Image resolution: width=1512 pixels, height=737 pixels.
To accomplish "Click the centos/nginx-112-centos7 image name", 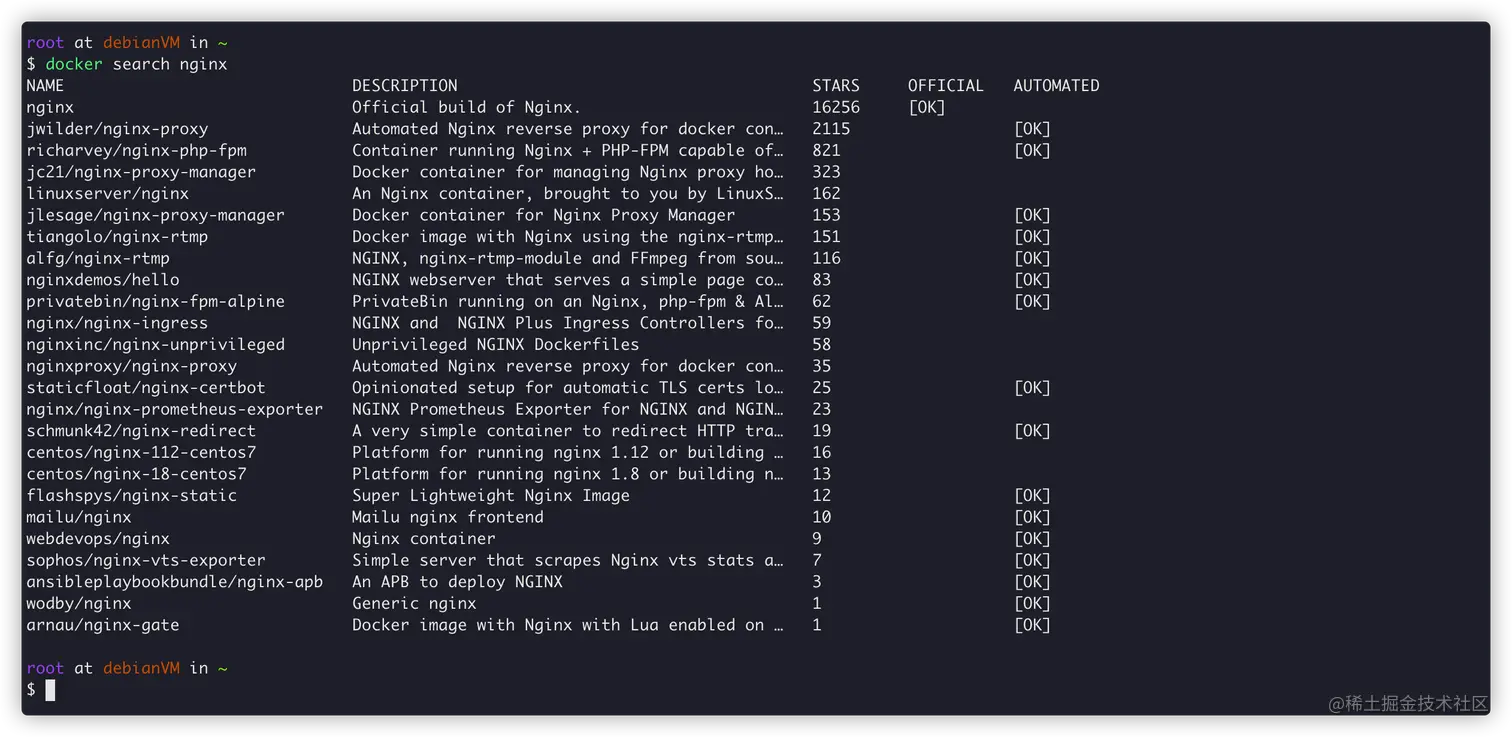I will (141, 452).
